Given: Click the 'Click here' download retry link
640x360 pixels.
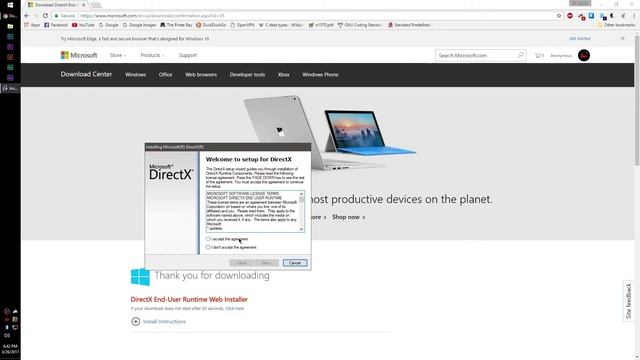Looking at the screenshot, I should 234,309.
